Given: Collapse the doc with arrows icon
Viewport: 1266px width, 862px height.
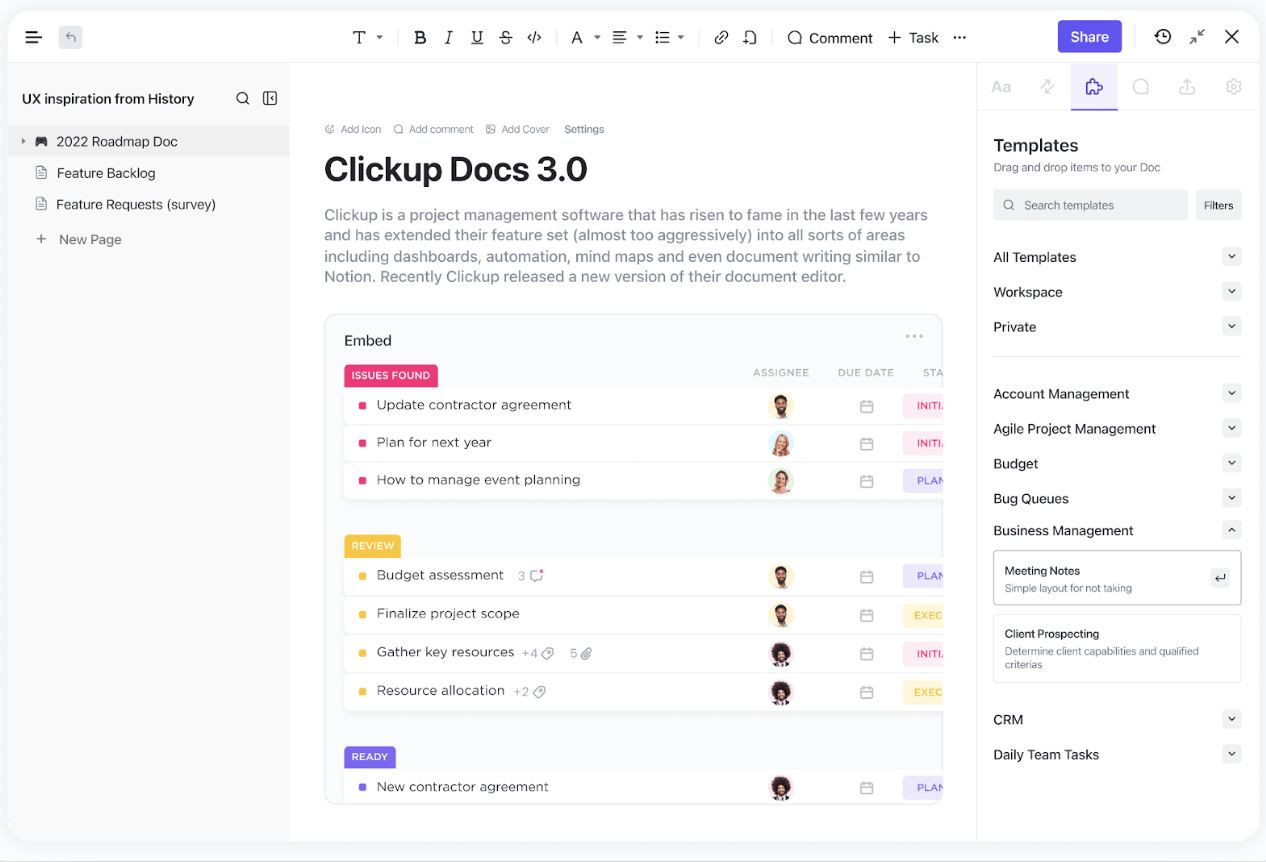Looking at the screenshot, I should [1197, 37].
